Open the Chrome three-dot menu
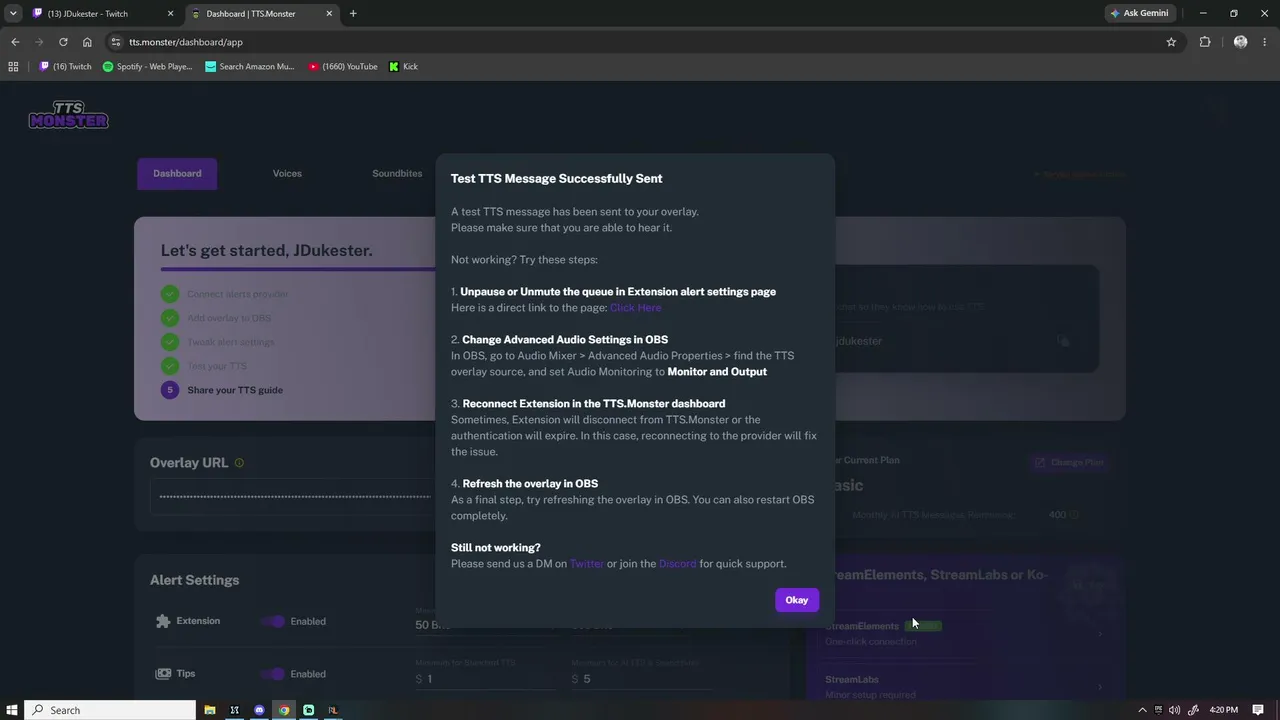Image resolution: width=1280 pixels, height=720 pixels. click(x=1264, y=42)
